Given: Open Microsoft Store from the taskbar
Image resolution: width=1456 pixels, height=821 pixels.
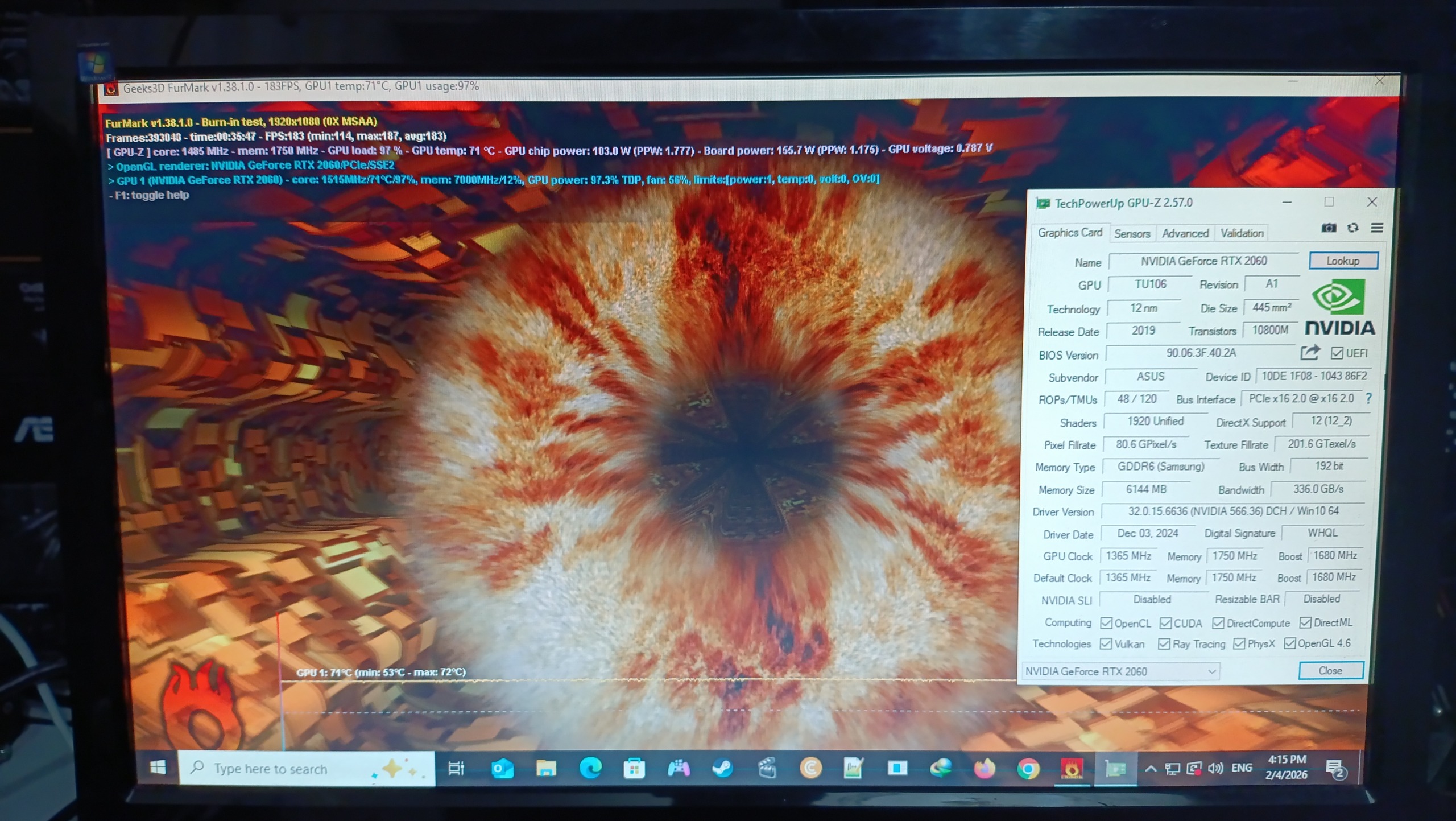Looking at the screenshot, I should point(634,769).
